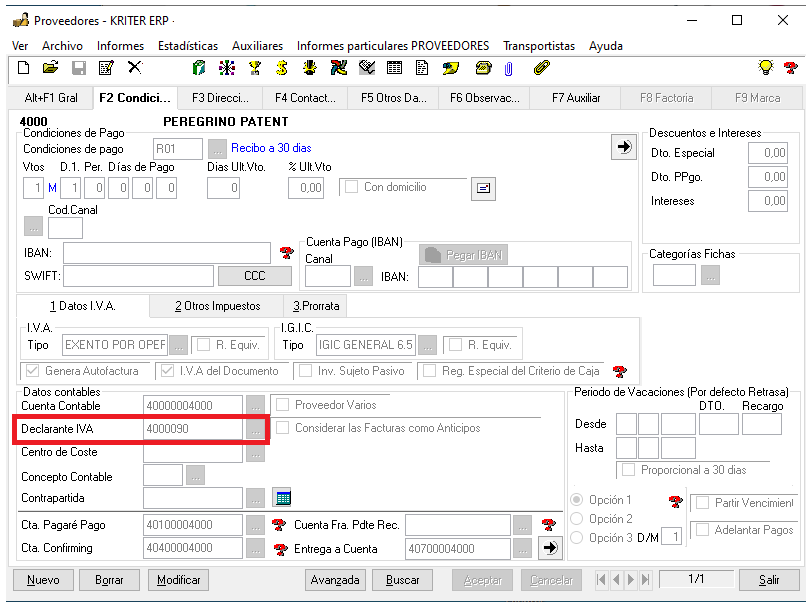Open lookup for I.V.A. Tipo field

point(178,345)
